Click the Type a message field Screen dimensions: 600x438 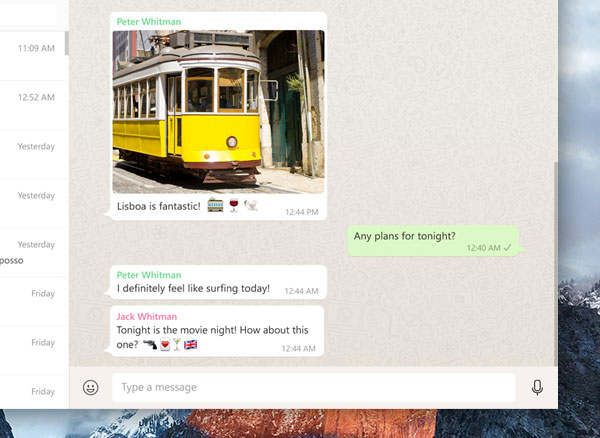click(x=313, y=388)
